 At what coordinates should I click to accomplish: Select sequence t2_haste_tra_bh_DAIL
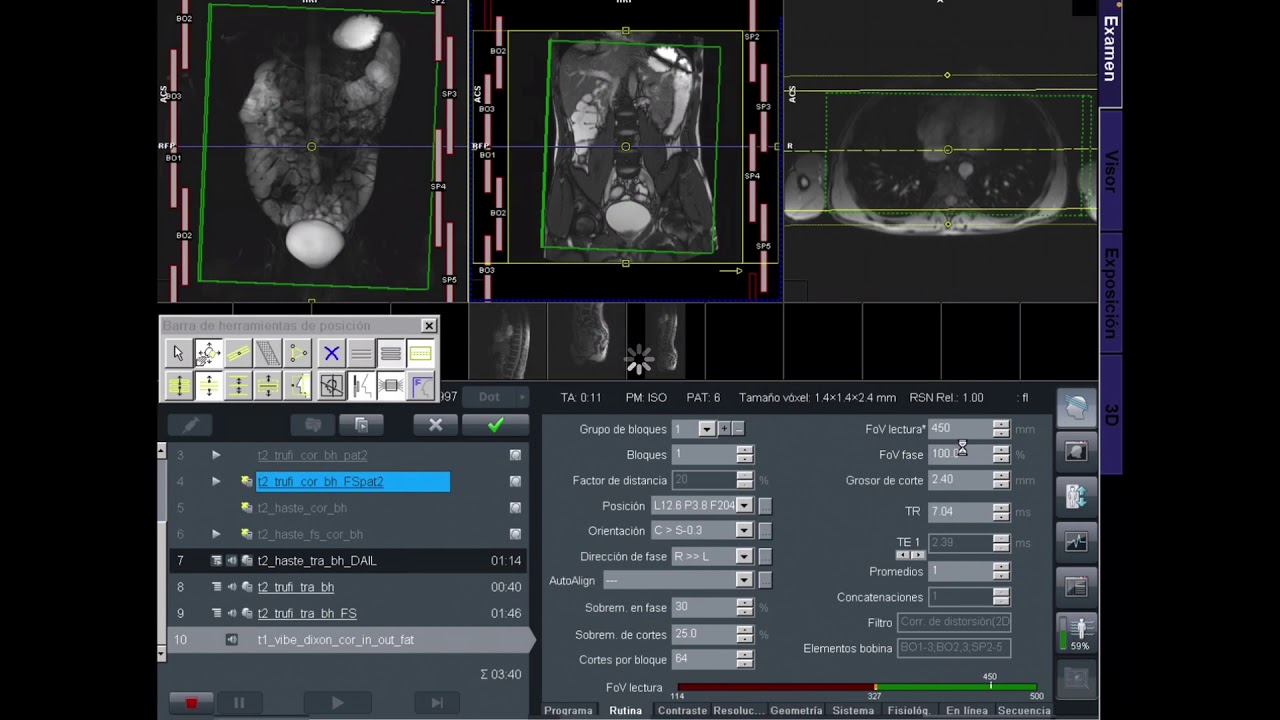click(x=317, y=561)
